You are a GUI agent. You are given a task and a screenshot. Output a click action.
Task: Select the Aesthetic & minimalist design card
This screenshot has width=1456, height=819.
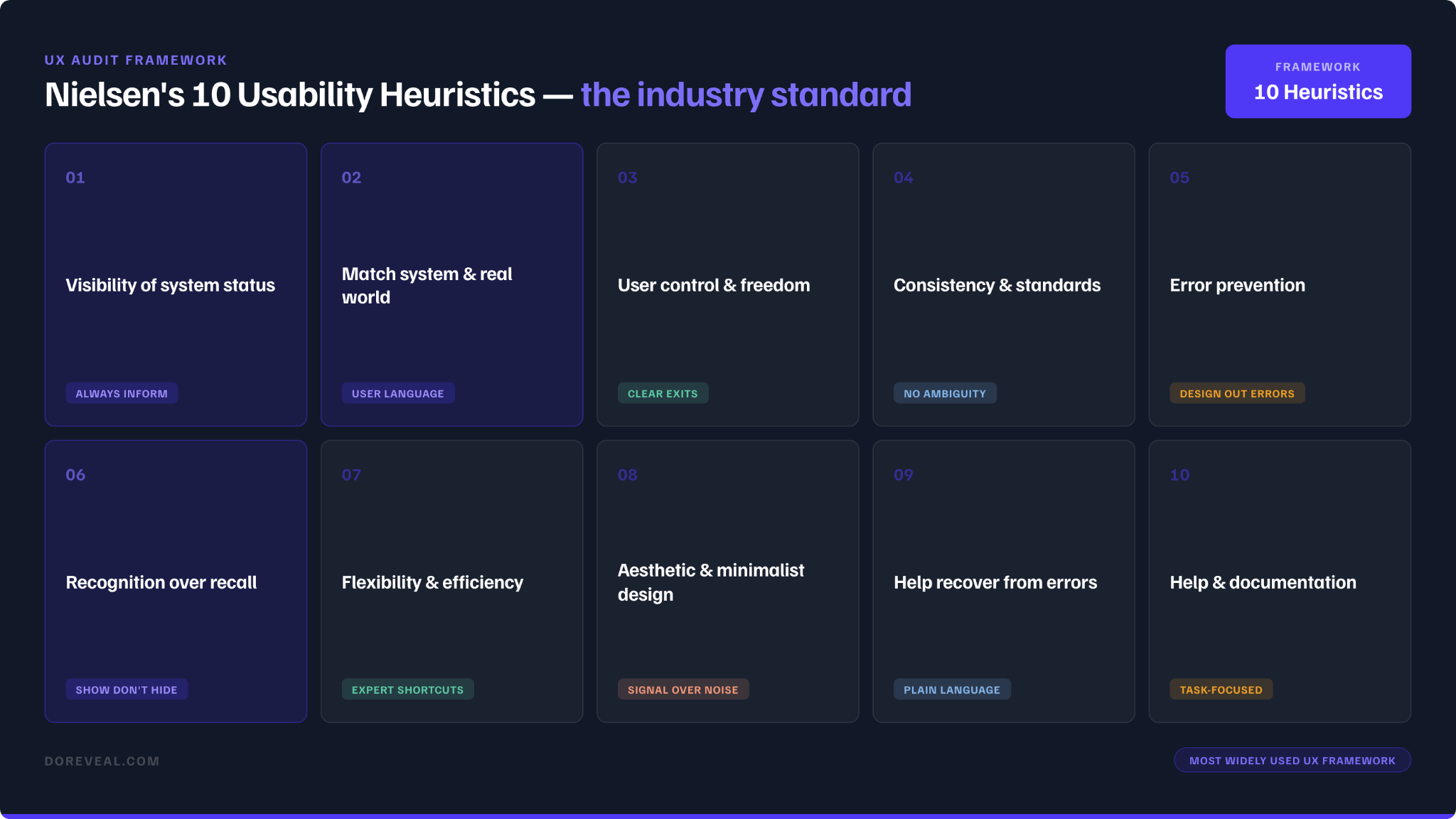coord(727,582)
